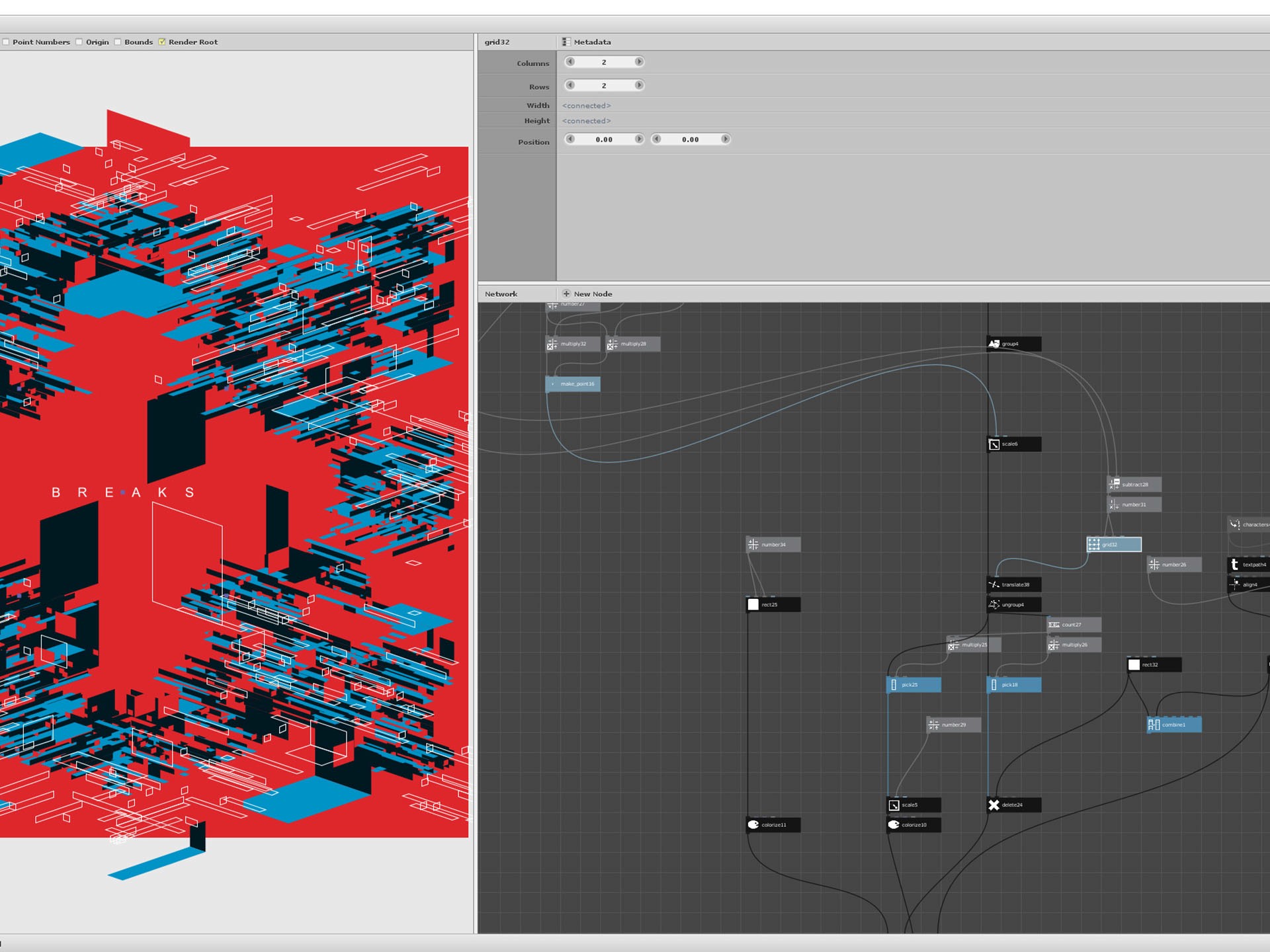Decrease Rows value with left arrow
The height and width of the screenshot is (952, 1270).
[x=570, y=85]
